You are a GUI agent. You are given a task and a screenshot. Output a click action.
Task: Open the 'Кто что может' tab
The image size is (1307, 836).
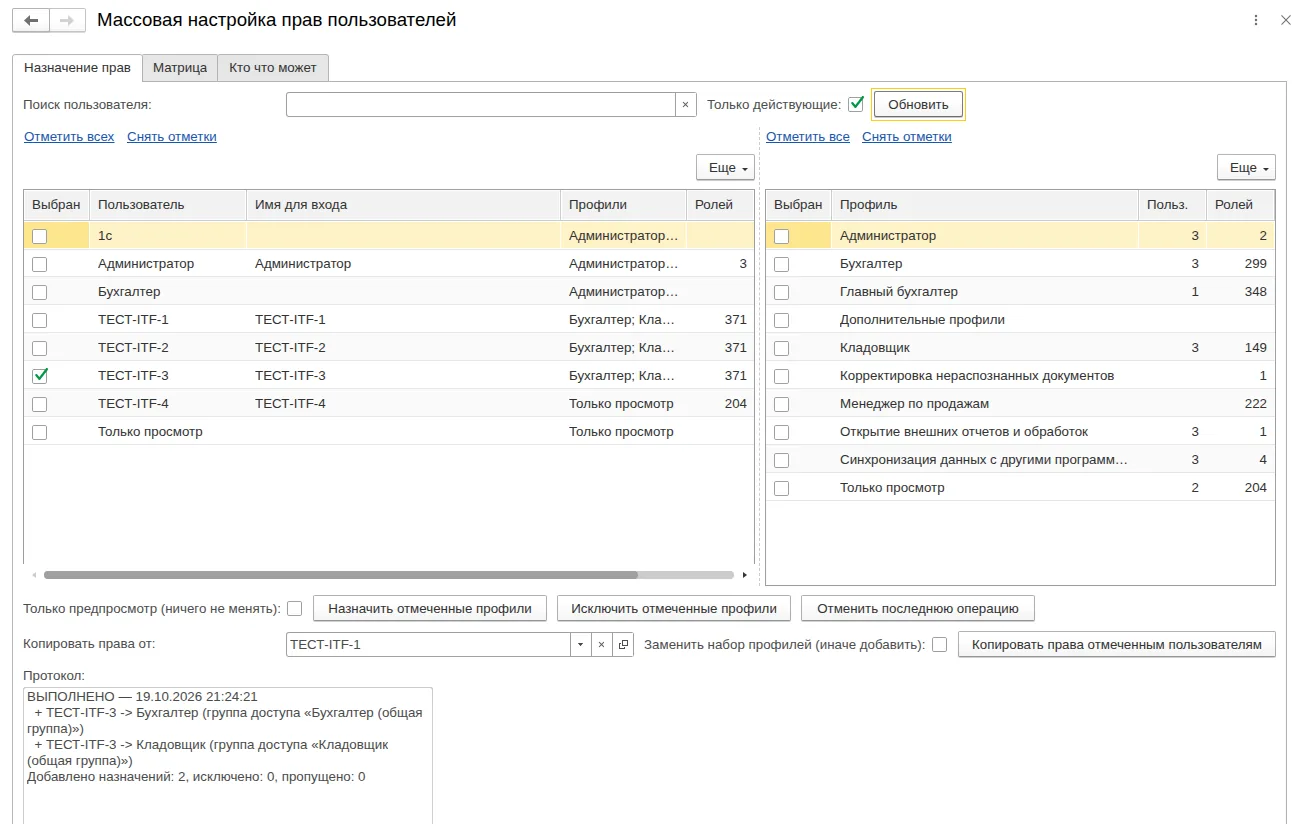tap(273, 68)
